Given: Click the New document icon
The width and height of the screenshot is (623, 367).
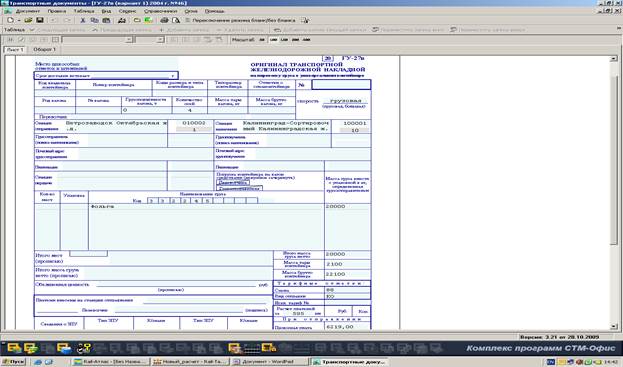Looking at the screenshot, I should point(11,20).
